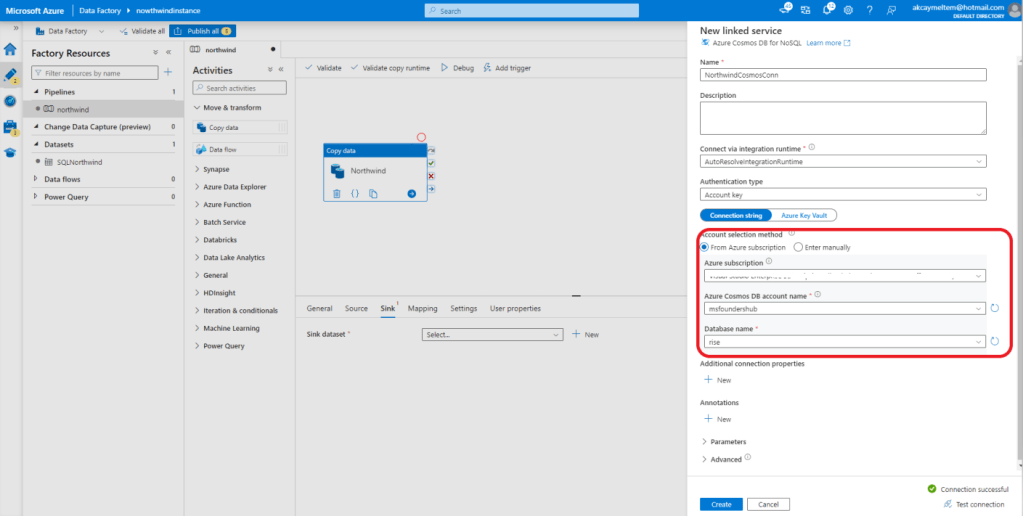Open the code braces icon on Northwind activity
Screen dimensions: 1023x516
(354, 193)
